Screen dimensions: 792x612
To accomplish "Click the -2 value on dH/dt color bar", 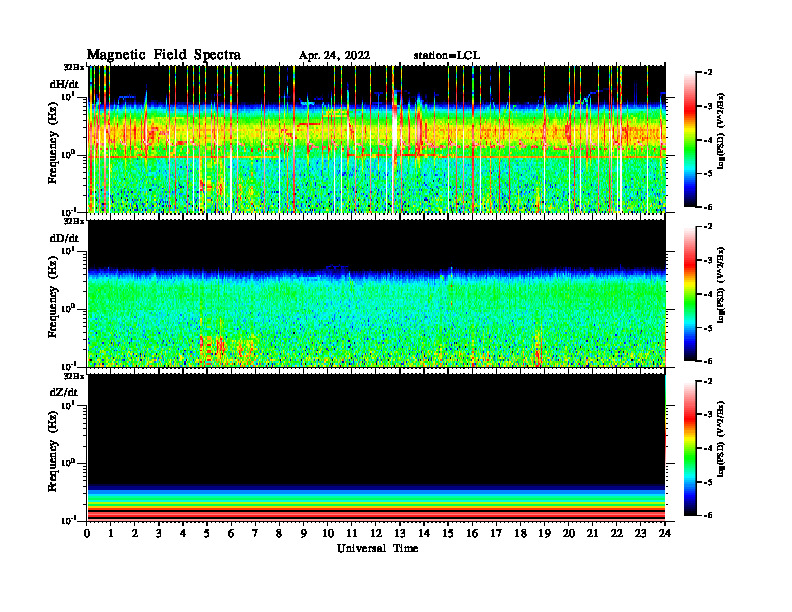I will coord(708,73).
